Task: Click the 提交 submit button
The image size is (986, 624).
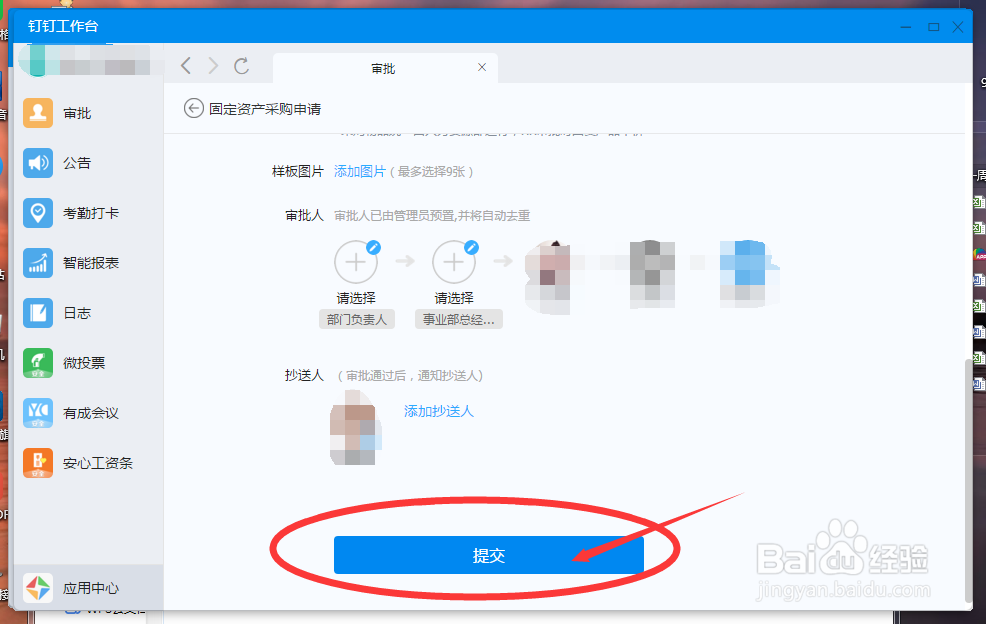Action: tap(488, 555)
